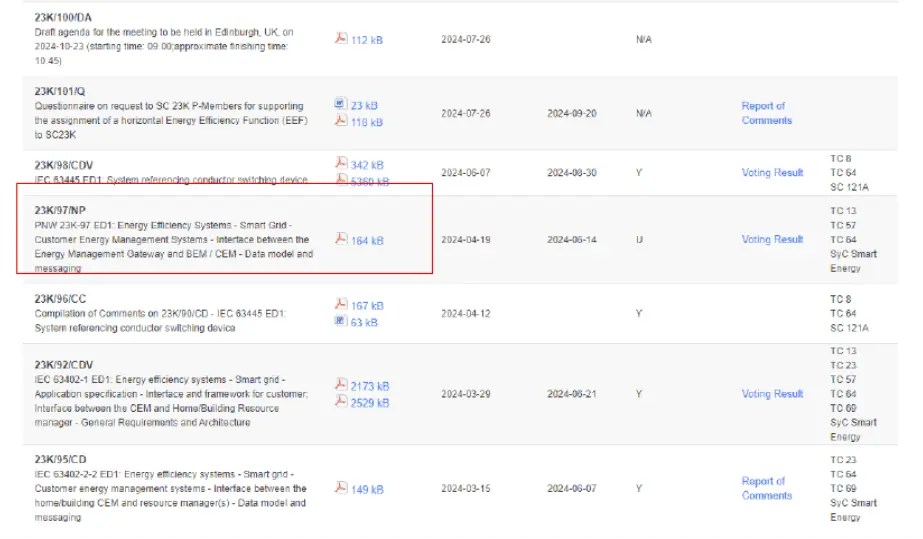View Voting Result for 23K/92/CDV
Screen dimensions: 923x539
click(x=772, y=394)
